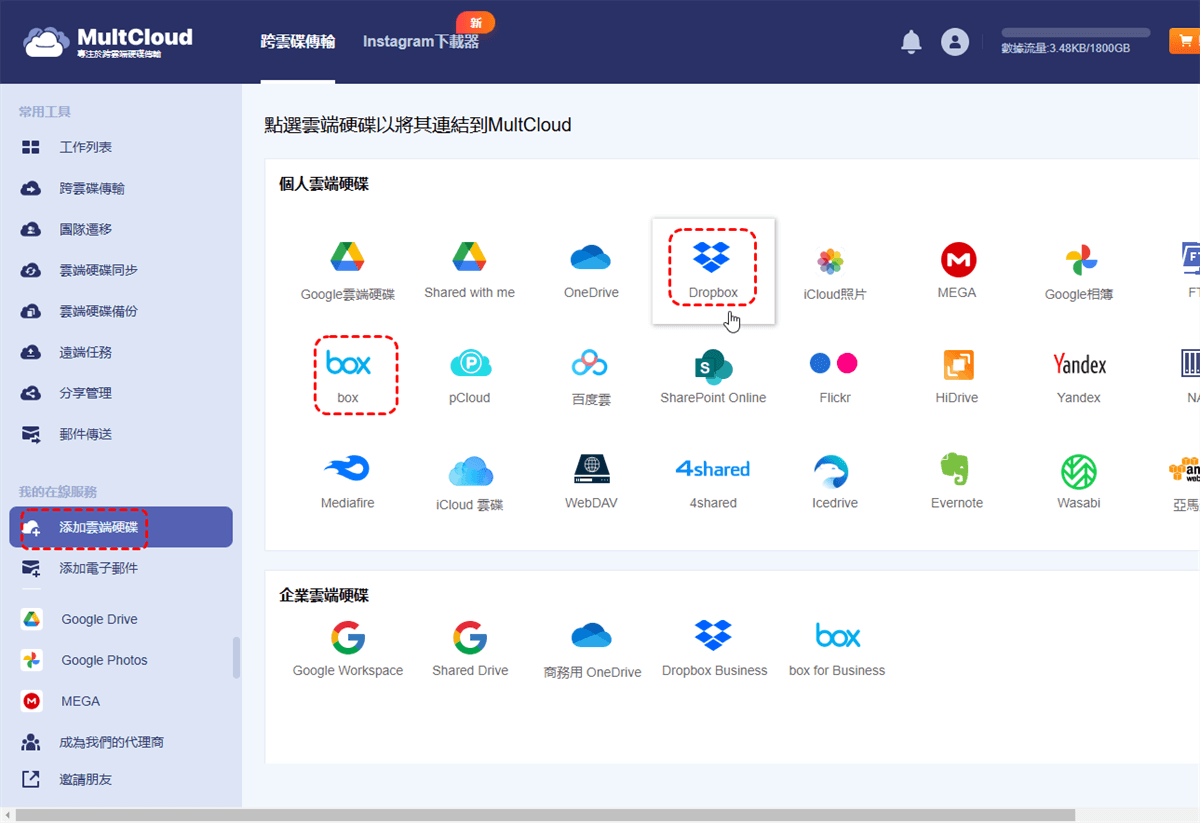Screen dimensions: 1200x823
Task: Add Icedrive cloud service
Action: pos(835,481)
